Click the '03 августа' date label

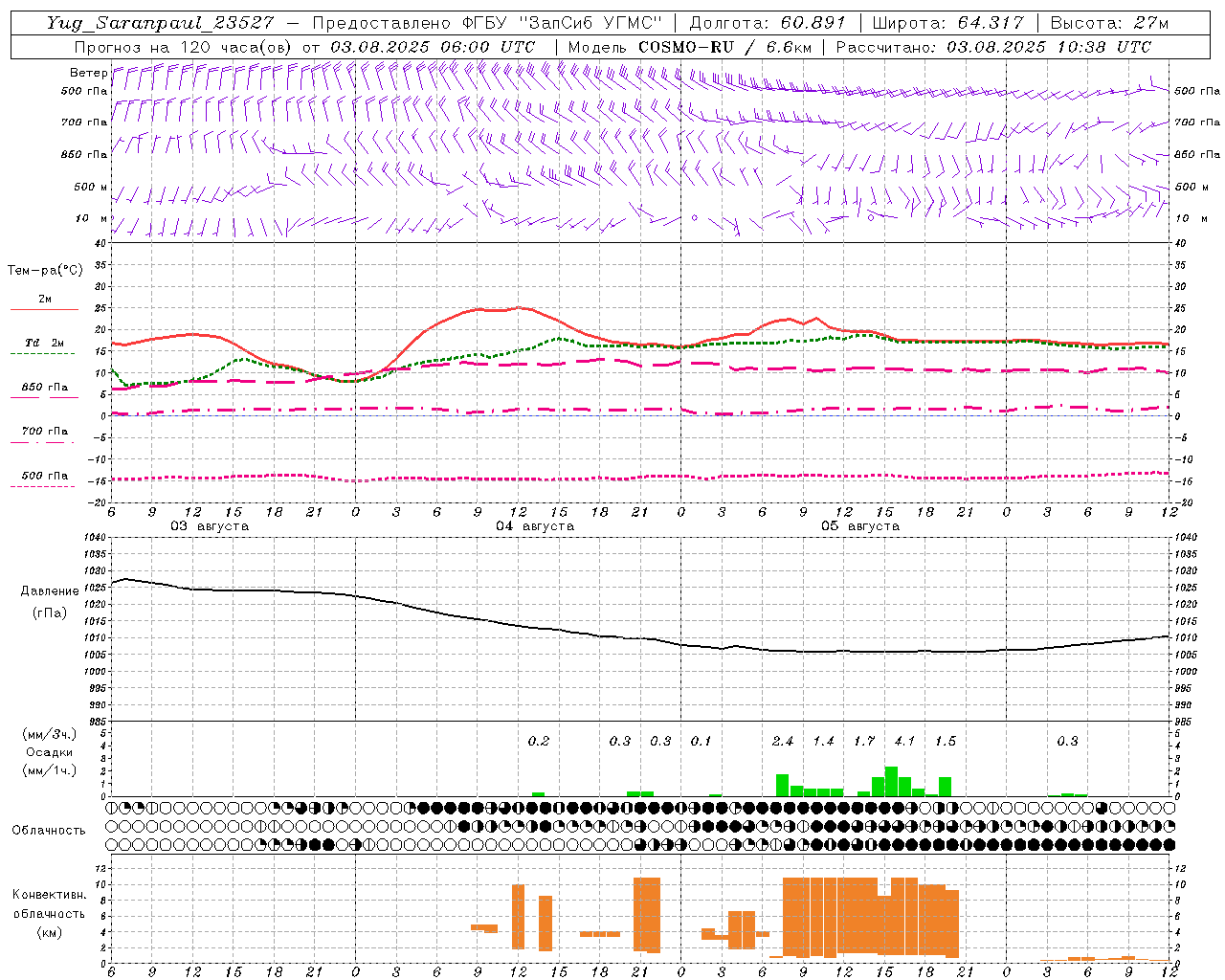click(210, 526)
